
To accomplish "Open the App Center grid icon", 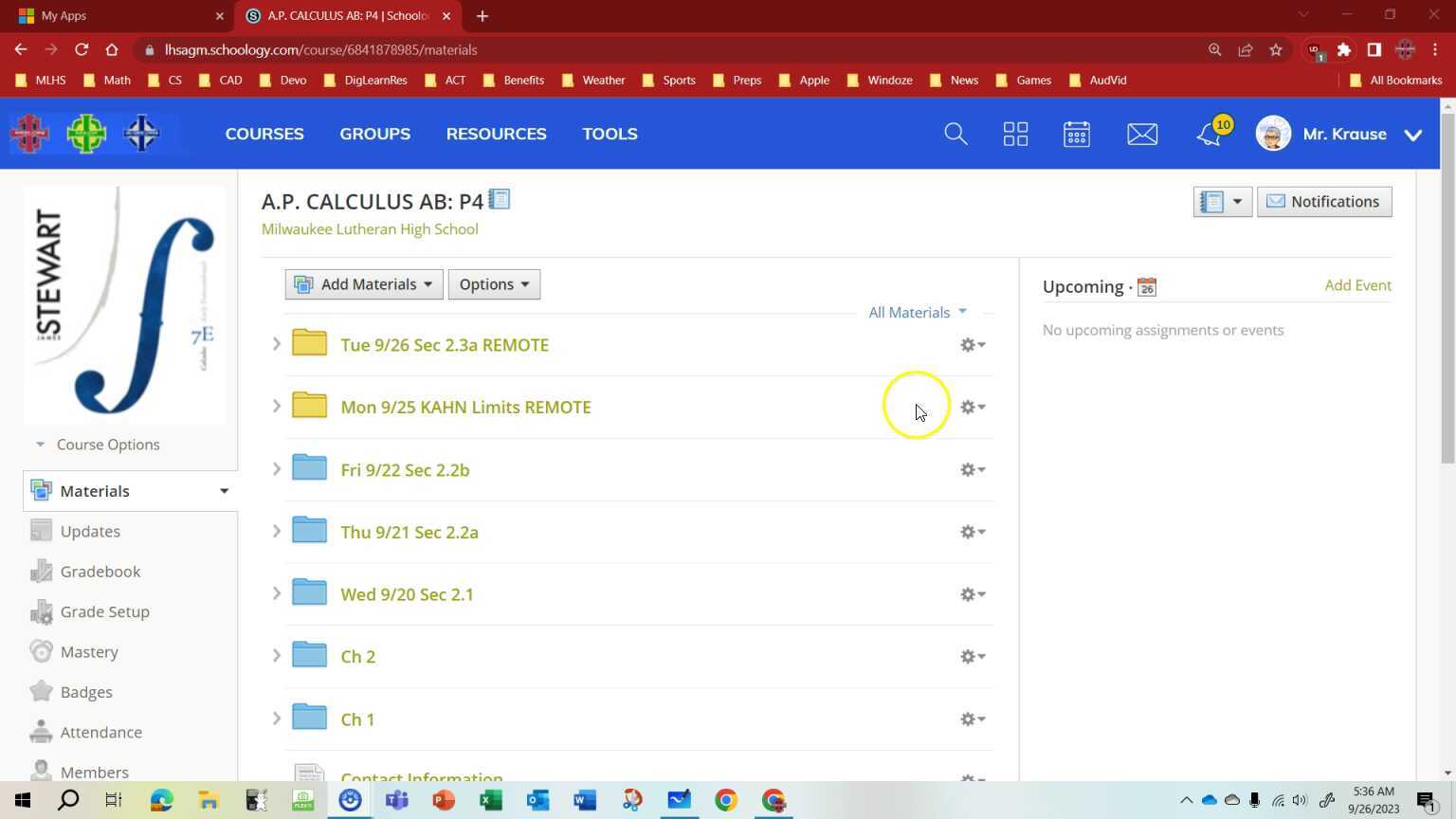I will pyautogui.click(x=1015, y=135).
